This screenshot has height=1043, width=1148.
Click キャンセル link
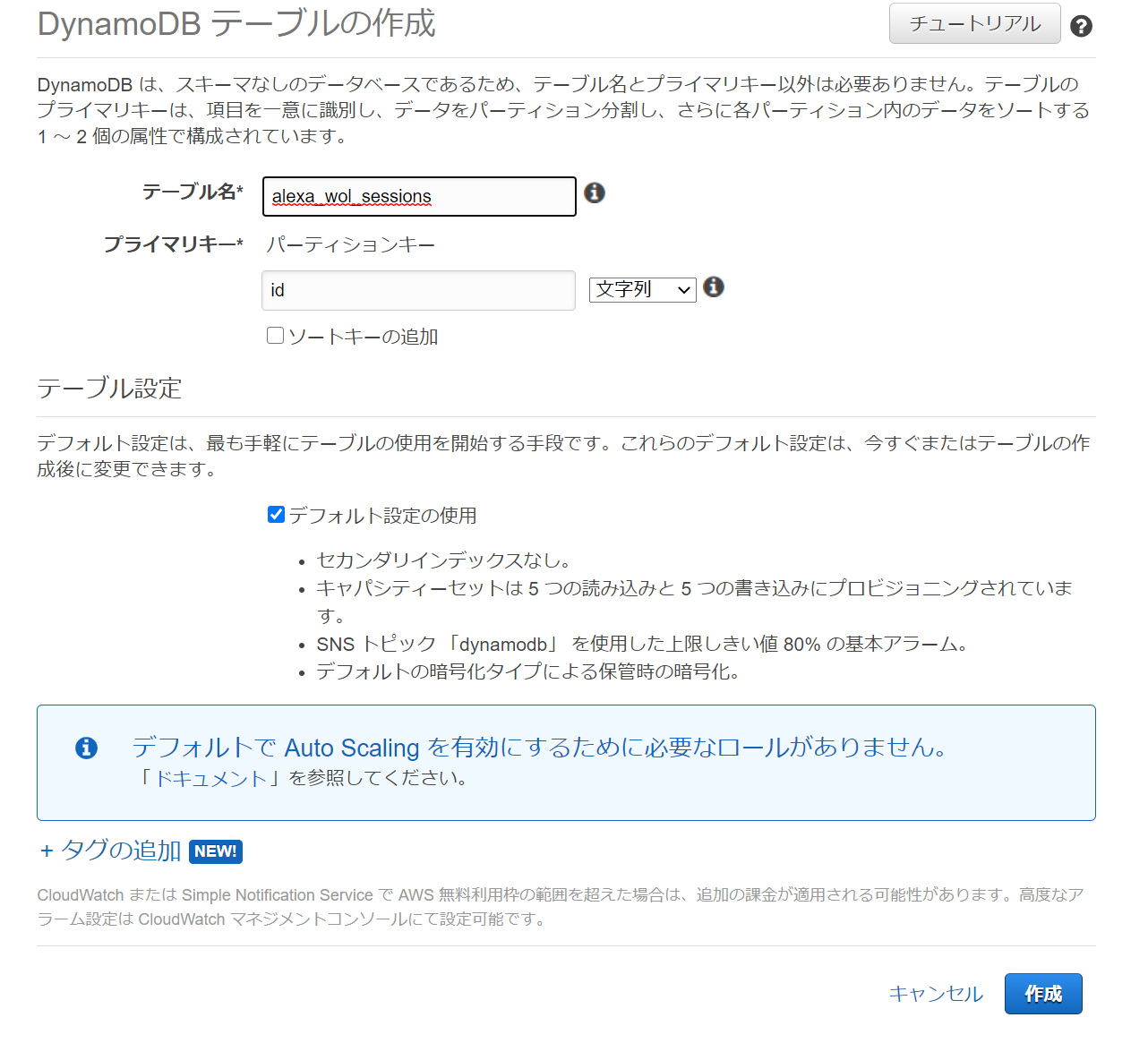tap(936, 994)
